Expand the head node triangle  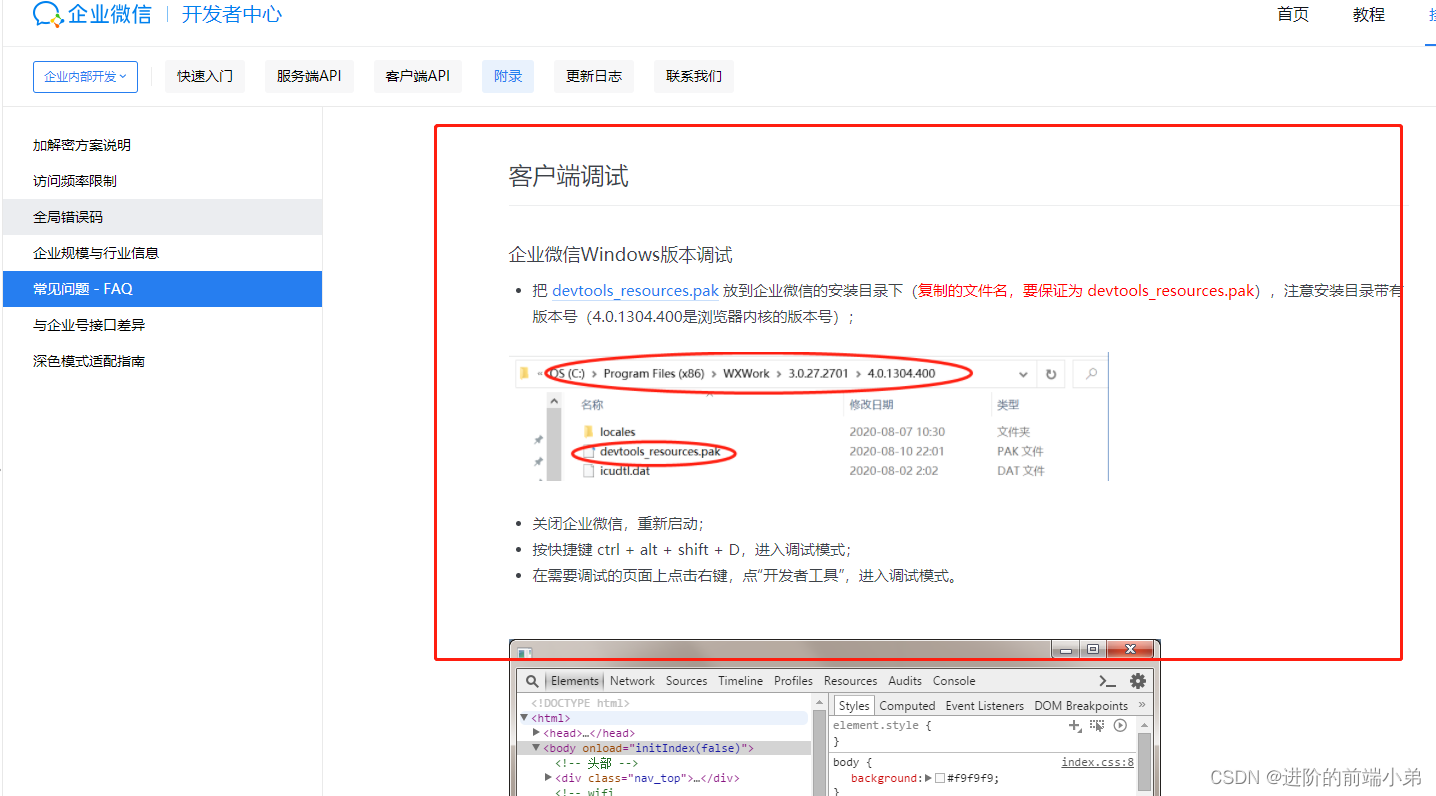(536, 733)
